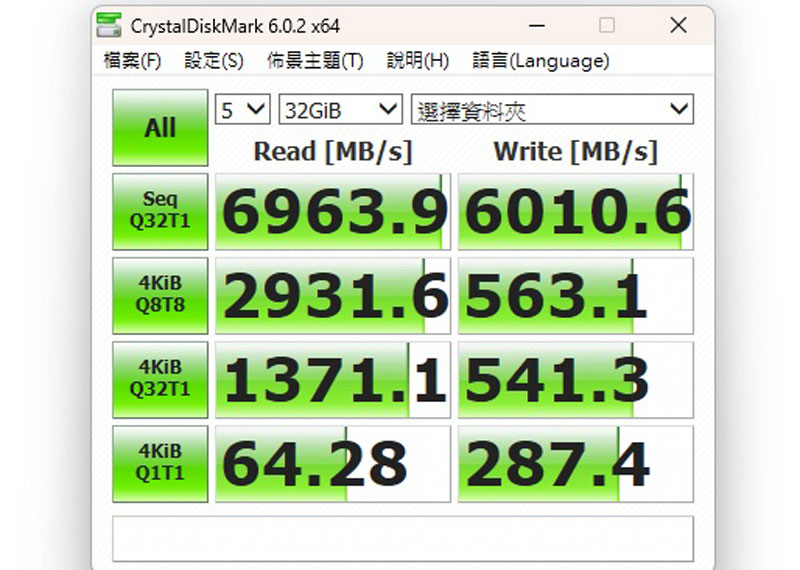This screenshot has width=800, height=570.
Task: Click the empty comment field at bottom
Action: [x=402, y=539]
